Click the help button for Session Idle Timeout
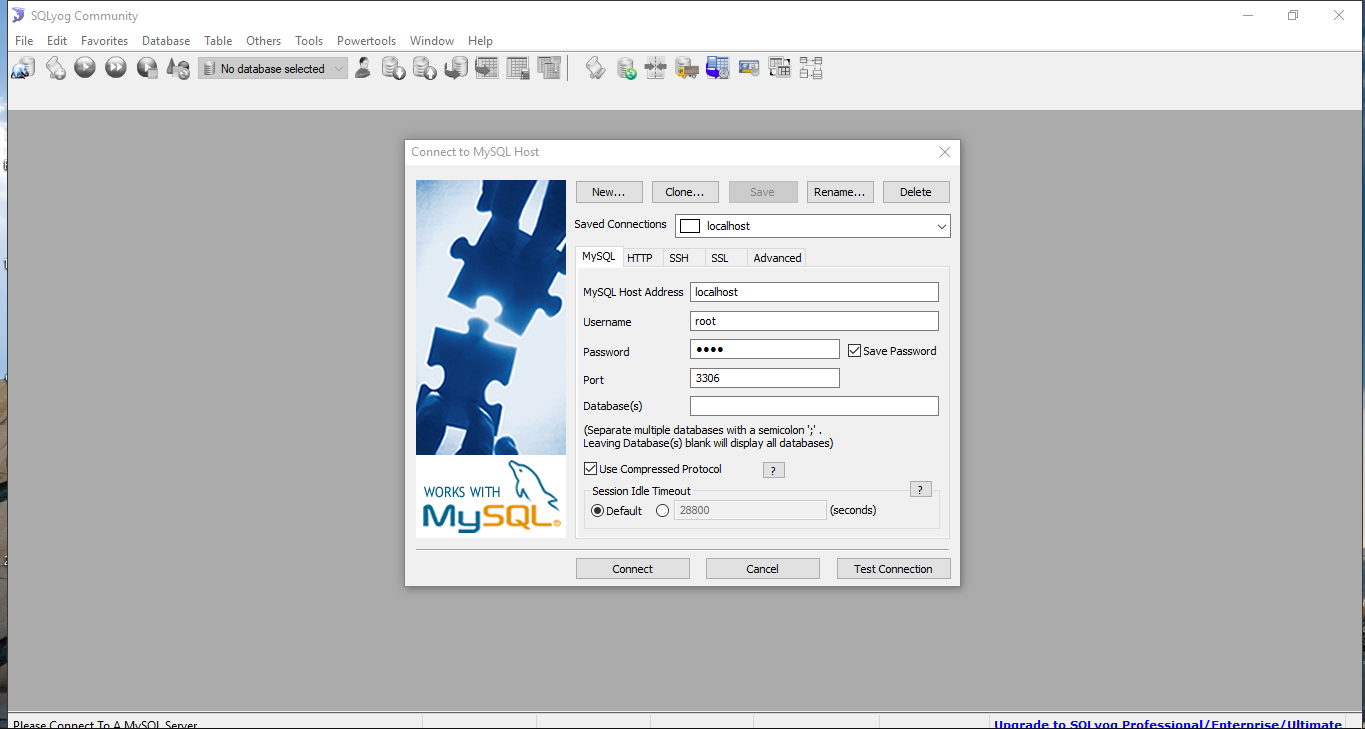Image resolution: width=1365 pixels, height=729 pixels. point(921,489)
